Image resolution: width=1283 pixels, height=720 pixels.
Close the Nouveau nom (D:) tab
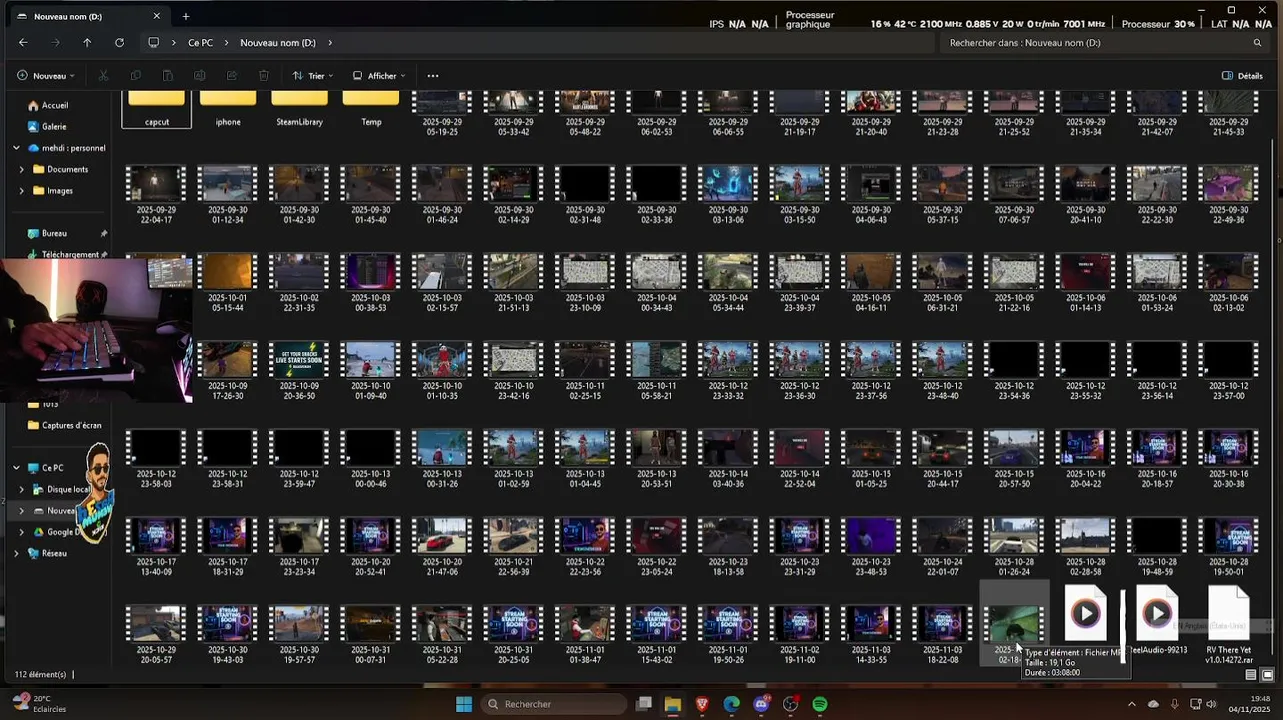157,16
